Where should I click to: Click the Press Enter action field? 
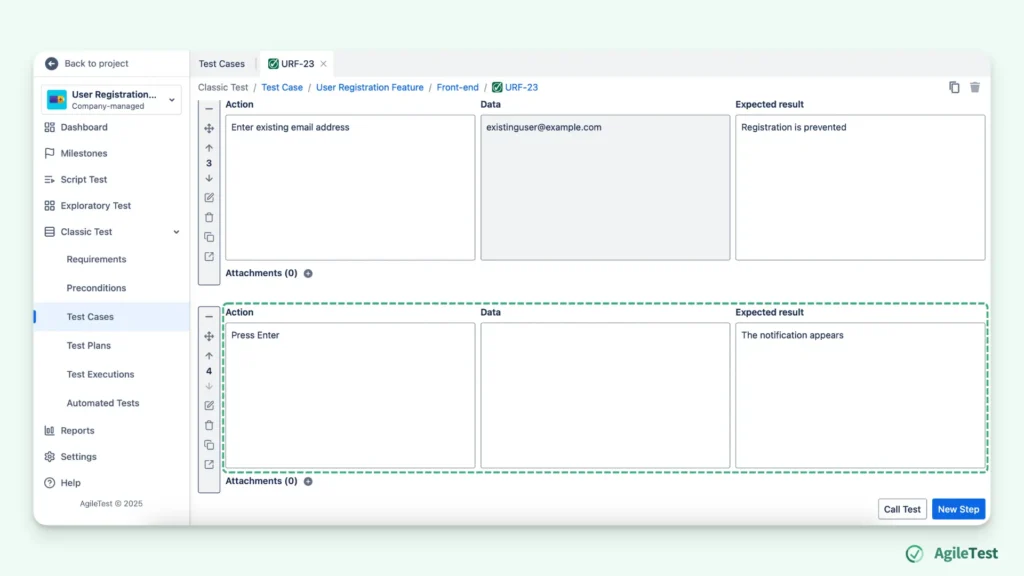tap(350, 395)
